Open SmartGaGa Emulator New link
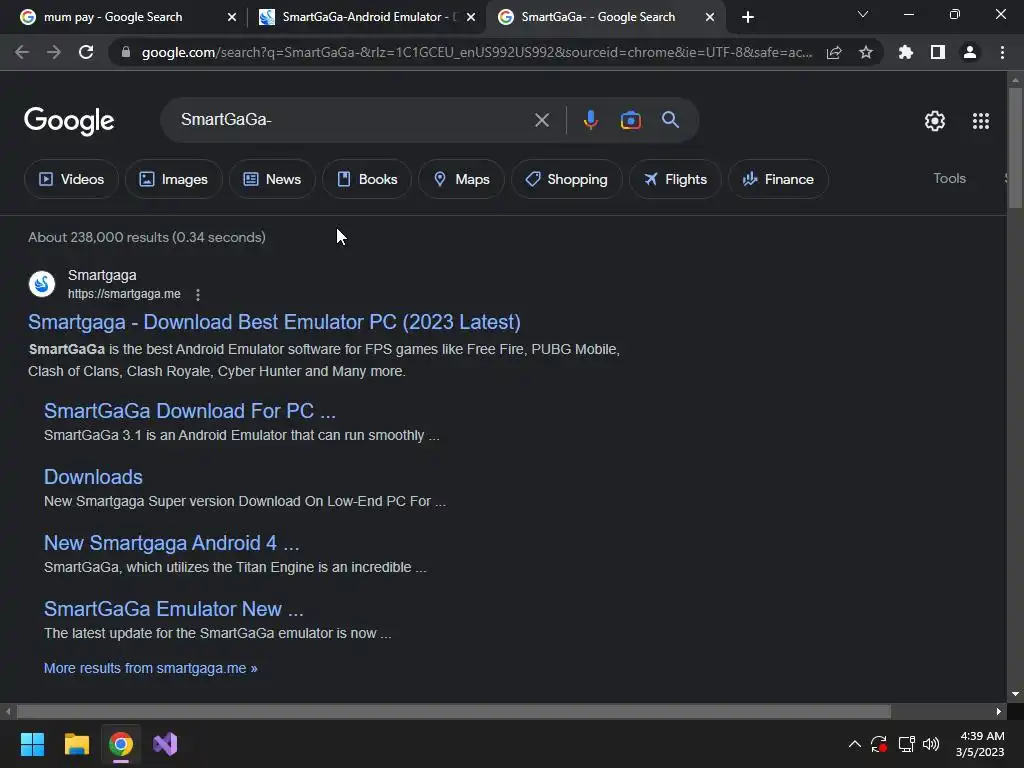 (174, 609)
